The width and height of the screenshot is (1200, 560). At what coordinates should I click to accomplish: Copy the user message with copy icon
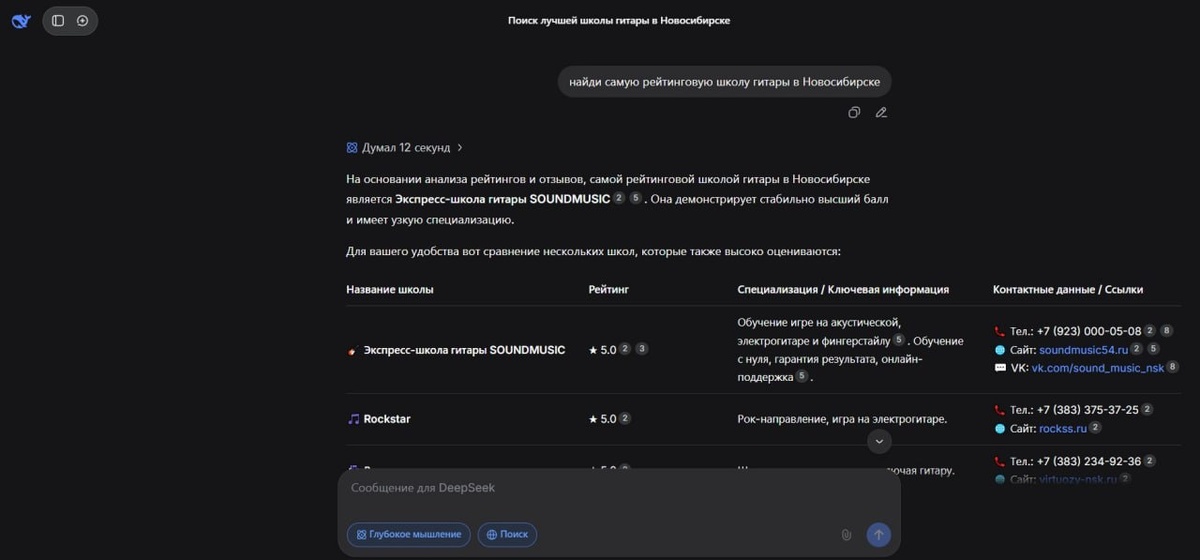tap(854, 113)
